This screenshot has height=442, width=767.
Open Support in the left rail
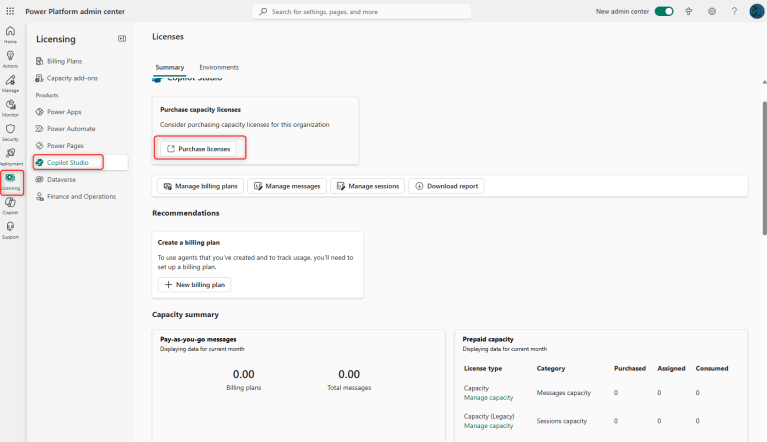pyautogui.click(x=10, y=230)
